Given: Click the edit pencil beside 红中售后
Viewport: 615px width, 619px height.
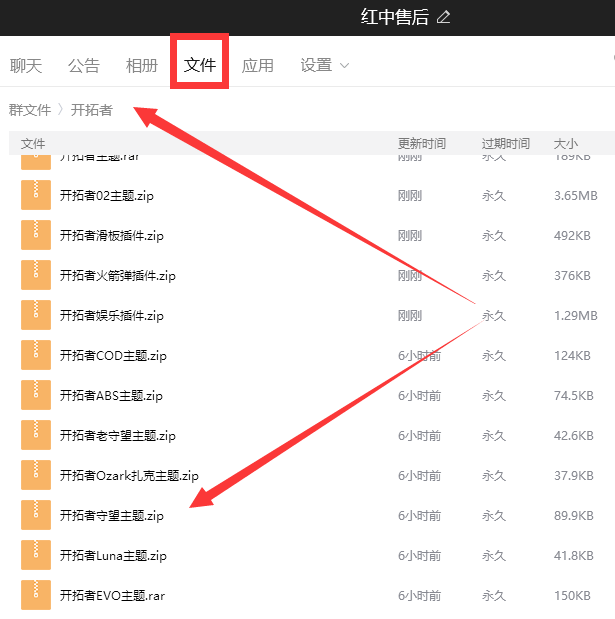Looking at the screenshot, I should point(443,17).
